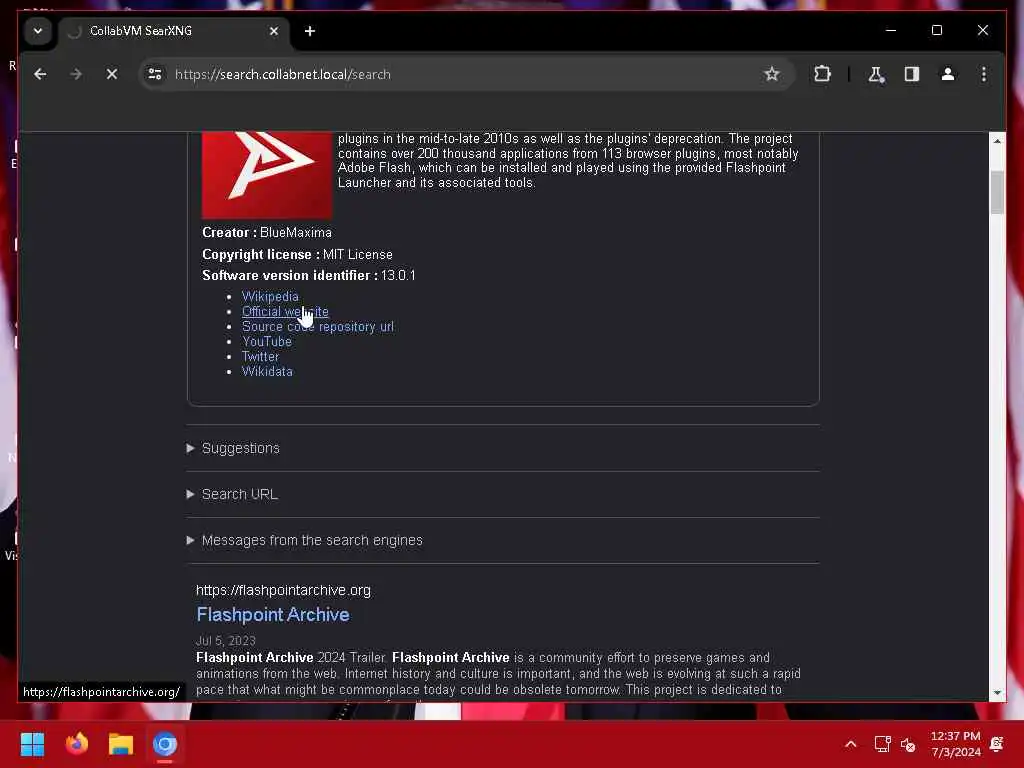Open the Official website link
1024x768 pixels.
pyautogui.click(x=285, y=312)
